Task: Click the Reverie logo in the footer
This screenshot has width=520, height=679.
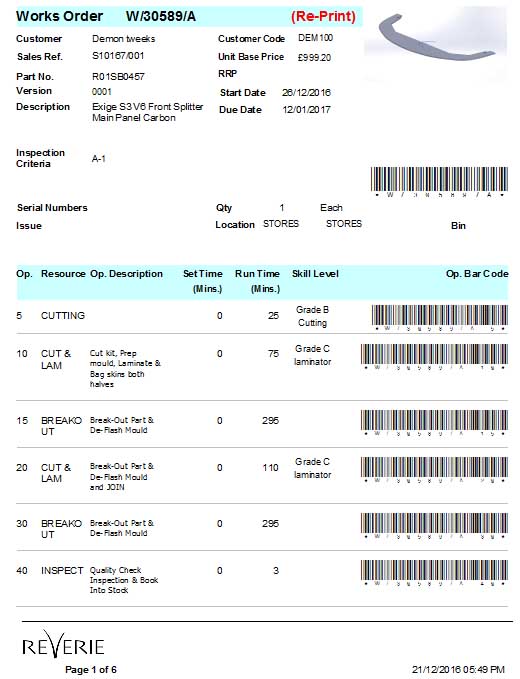Action: click(x=63, y=644)
